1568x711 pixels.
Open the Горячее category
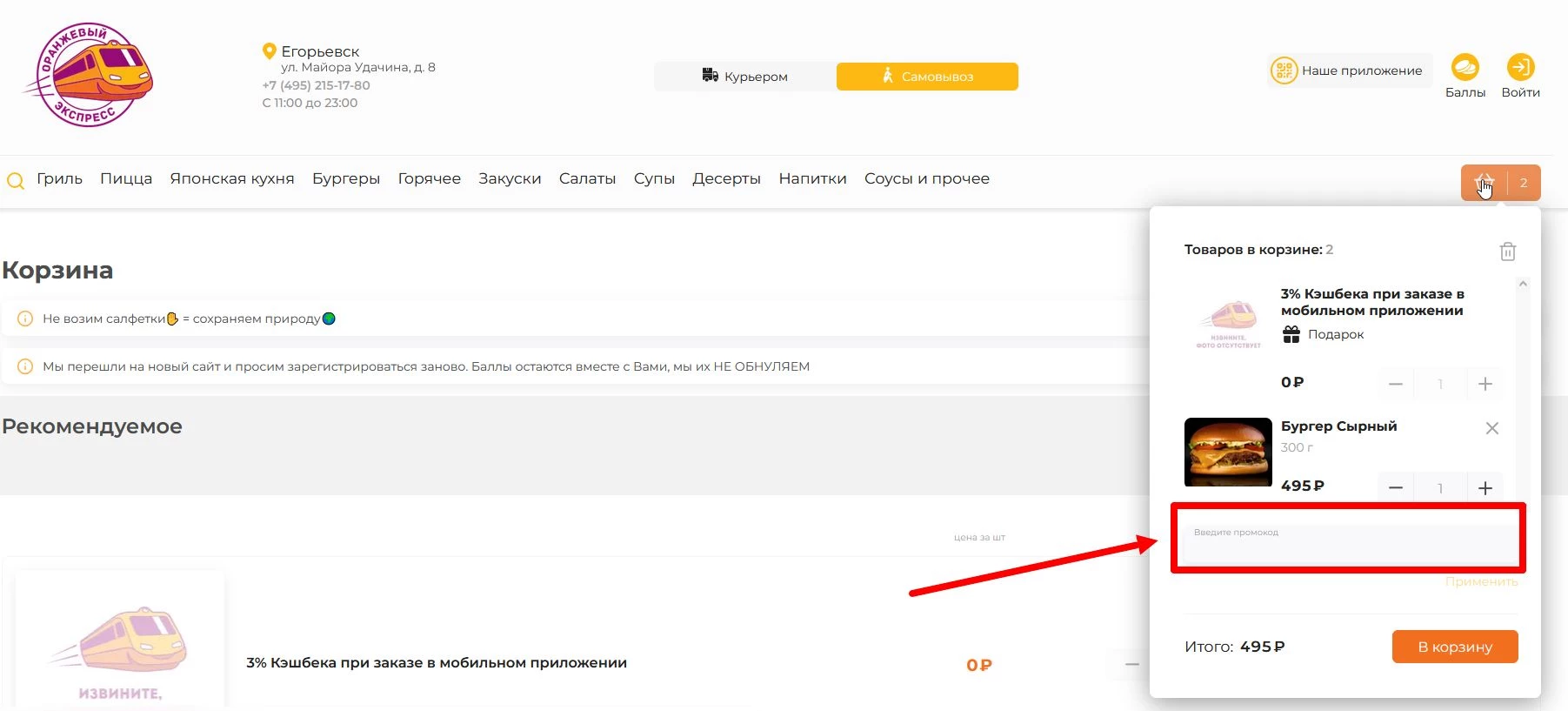click(430, 178)
